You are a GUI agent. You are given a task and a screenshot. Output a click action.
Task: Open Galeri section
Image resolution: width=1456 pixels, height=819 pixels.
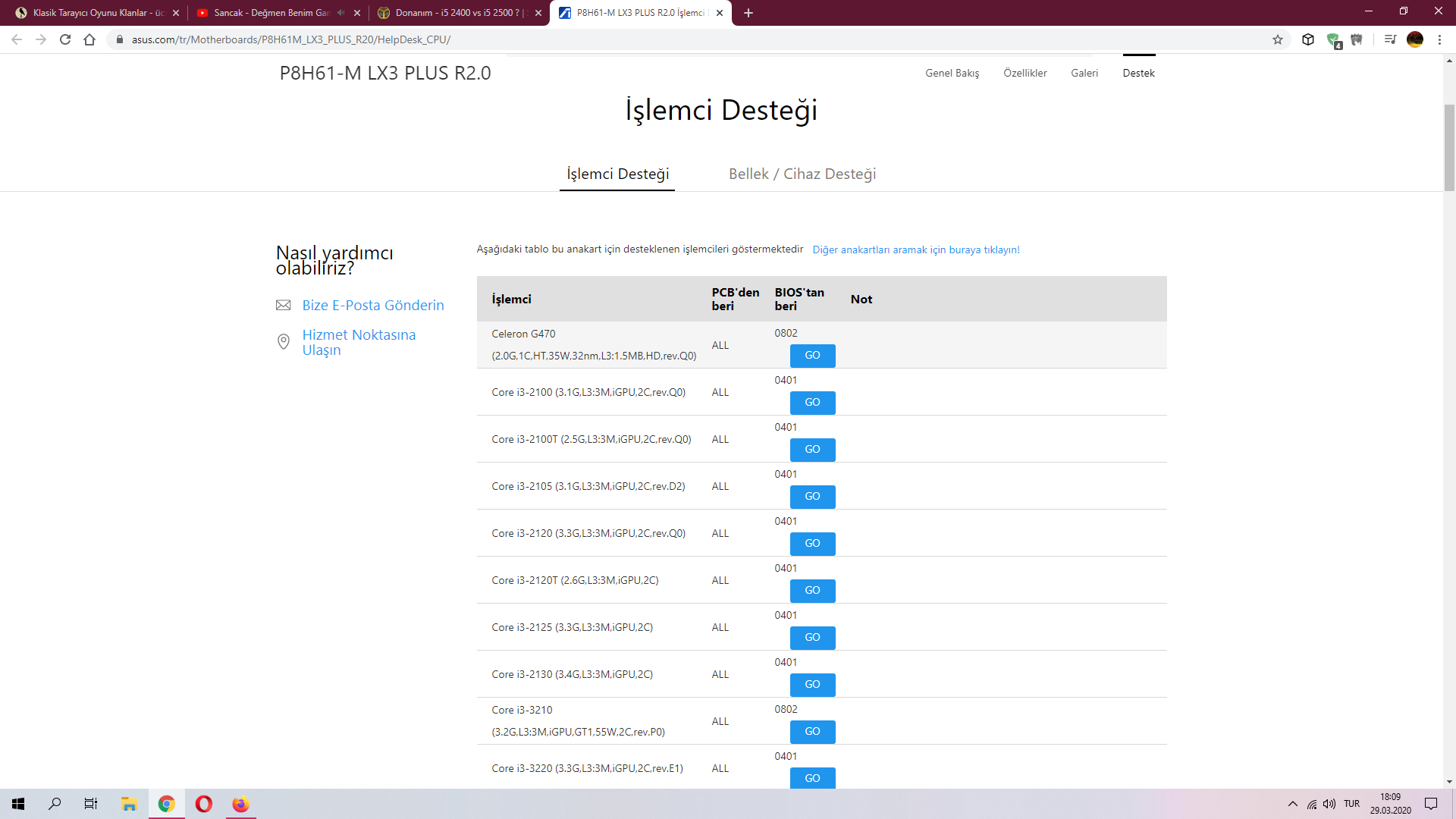[1084, 73]
